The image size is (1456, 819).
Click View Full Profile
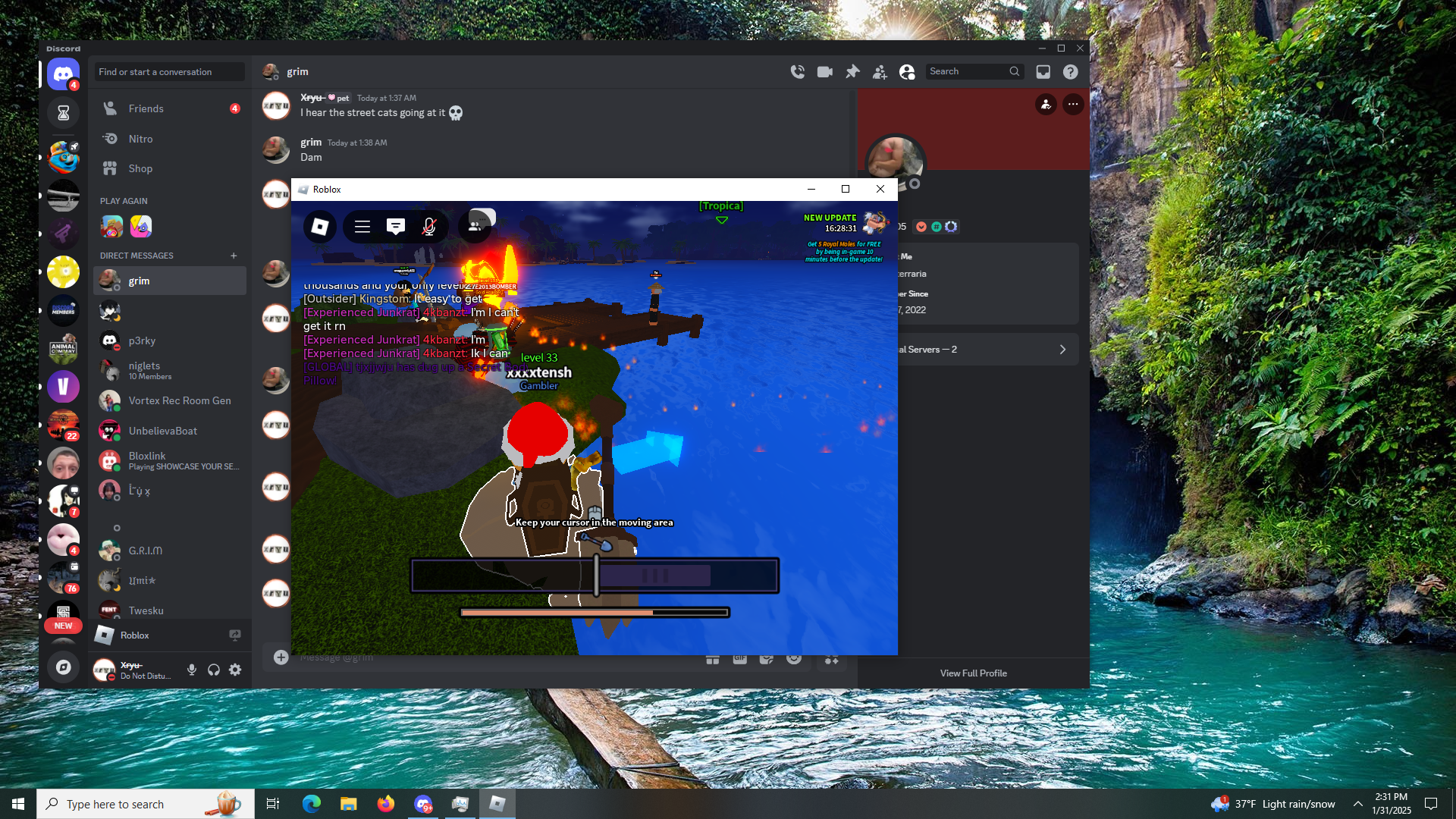tap(973, 673)
